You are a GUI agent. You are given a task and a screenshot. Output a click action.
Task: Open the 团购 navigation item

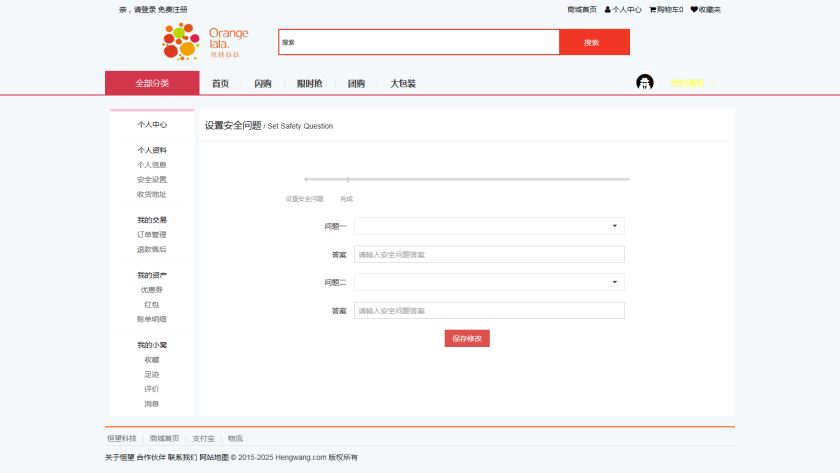[356, 84]
